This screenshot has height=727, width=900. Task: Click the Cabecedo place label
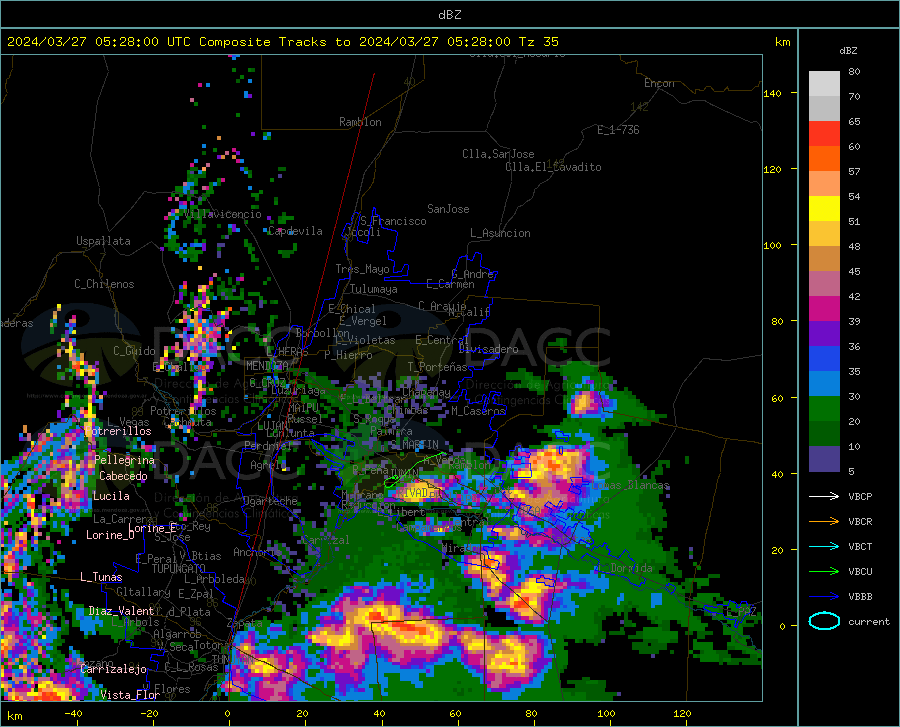(123, 476)
